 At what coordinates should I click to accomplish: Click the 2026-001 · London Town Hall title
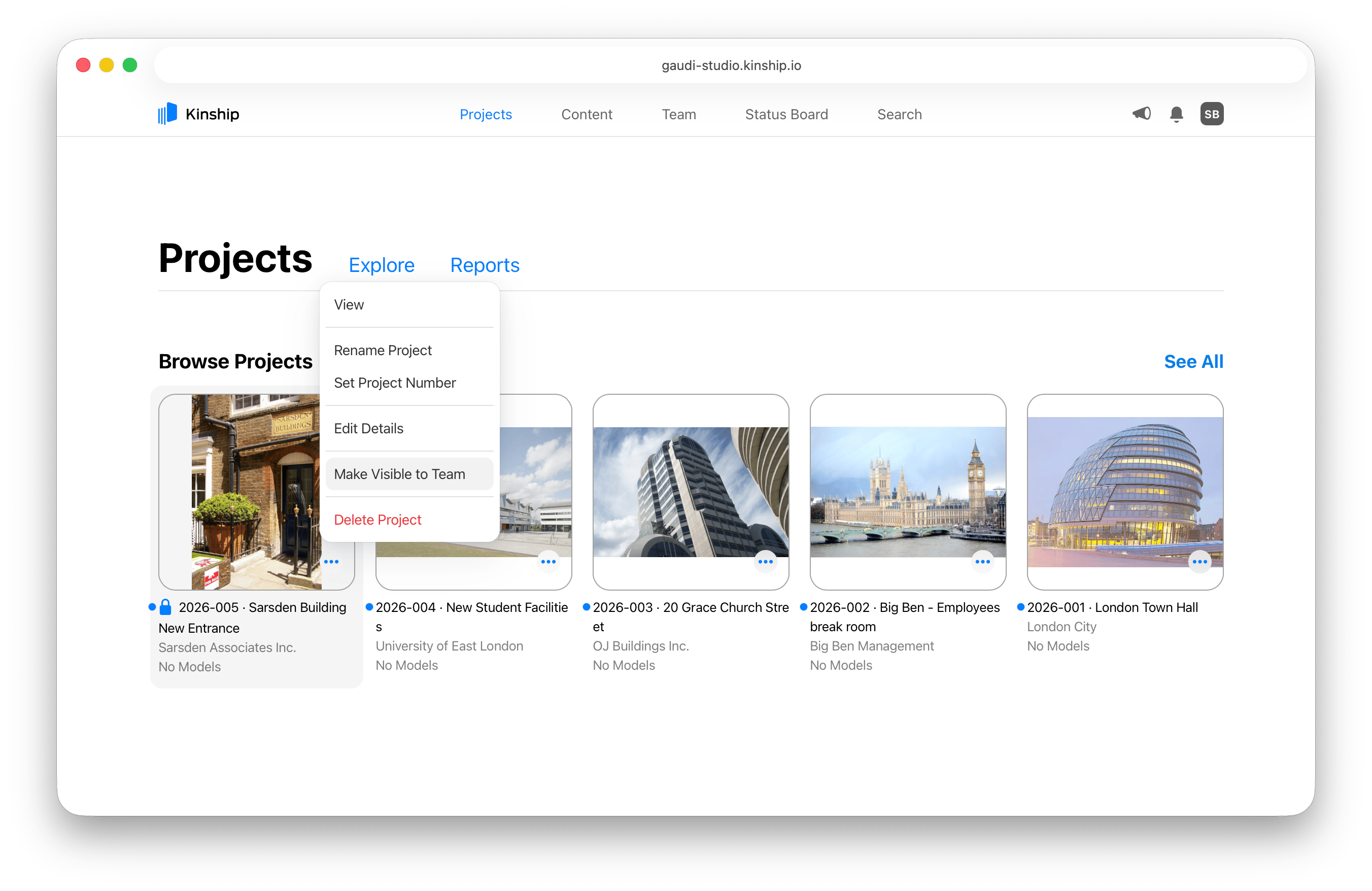pyautogui.click(x=1112, y=607)
